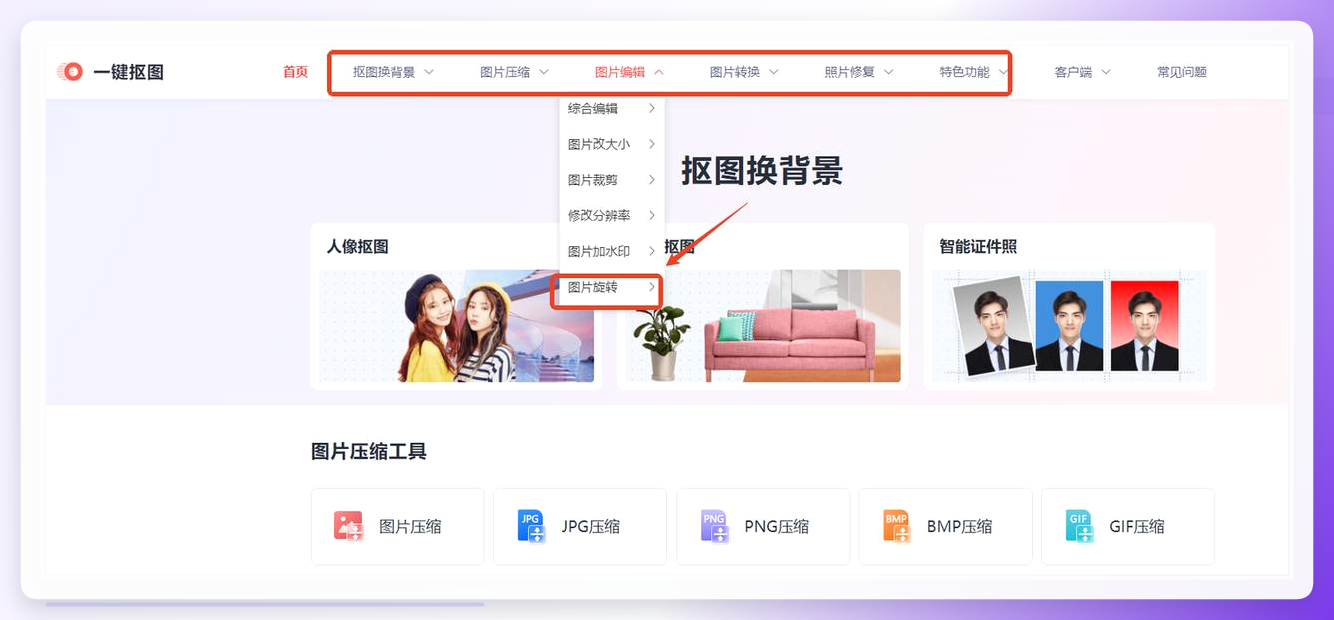Open the 智能证件照 card title
Image resolution: width=1334 pixels, height=620 pixels.
click(978, 246)
